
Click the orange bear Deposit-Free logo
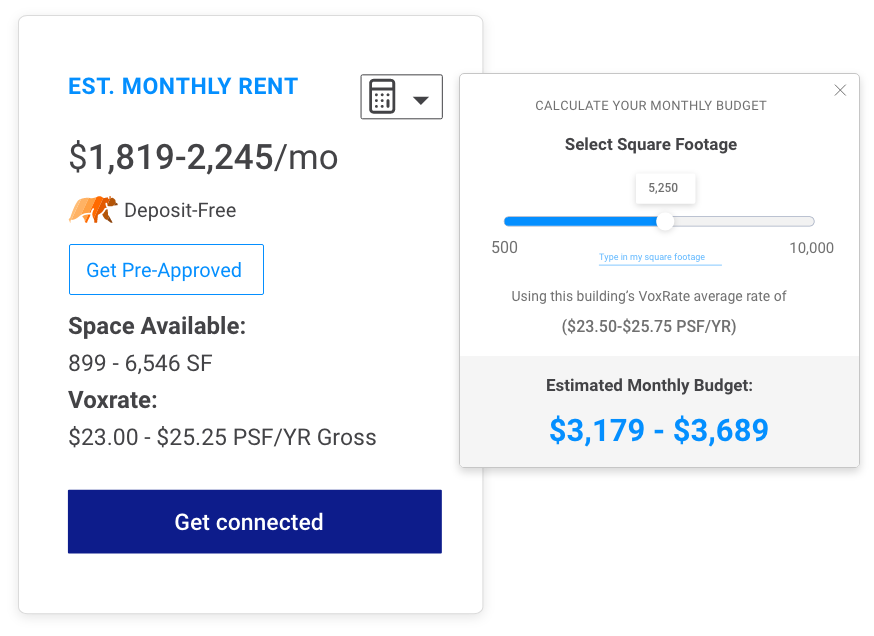coord(93,210)
